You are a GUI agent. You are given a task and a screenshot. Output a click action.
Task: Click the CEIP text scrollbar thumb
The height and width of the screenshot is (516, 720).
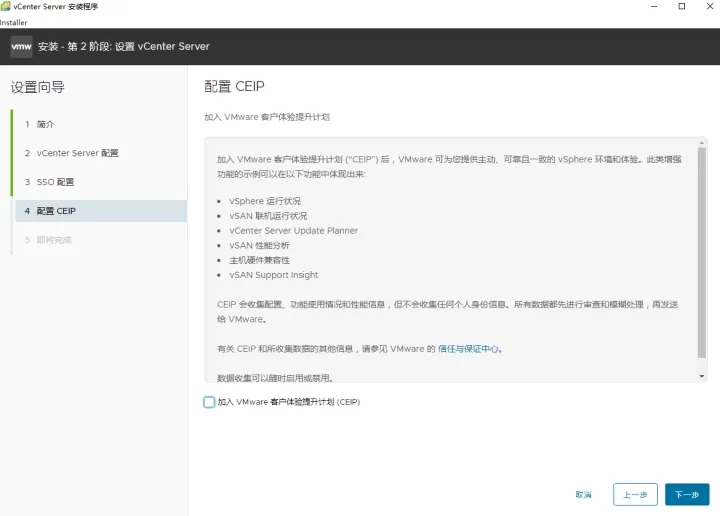[701, 252]
